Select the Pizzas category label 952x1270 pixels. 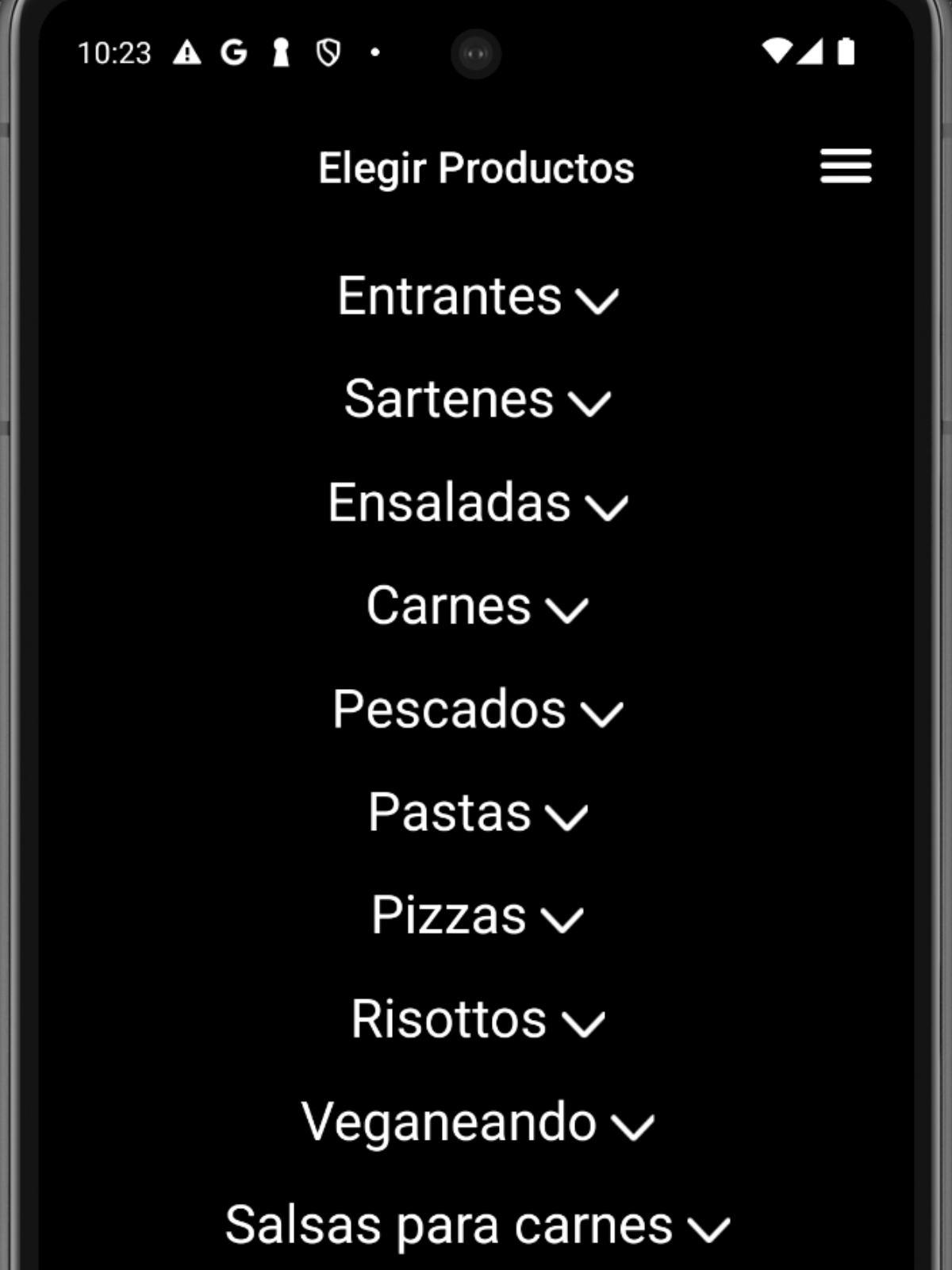point(448,915)
